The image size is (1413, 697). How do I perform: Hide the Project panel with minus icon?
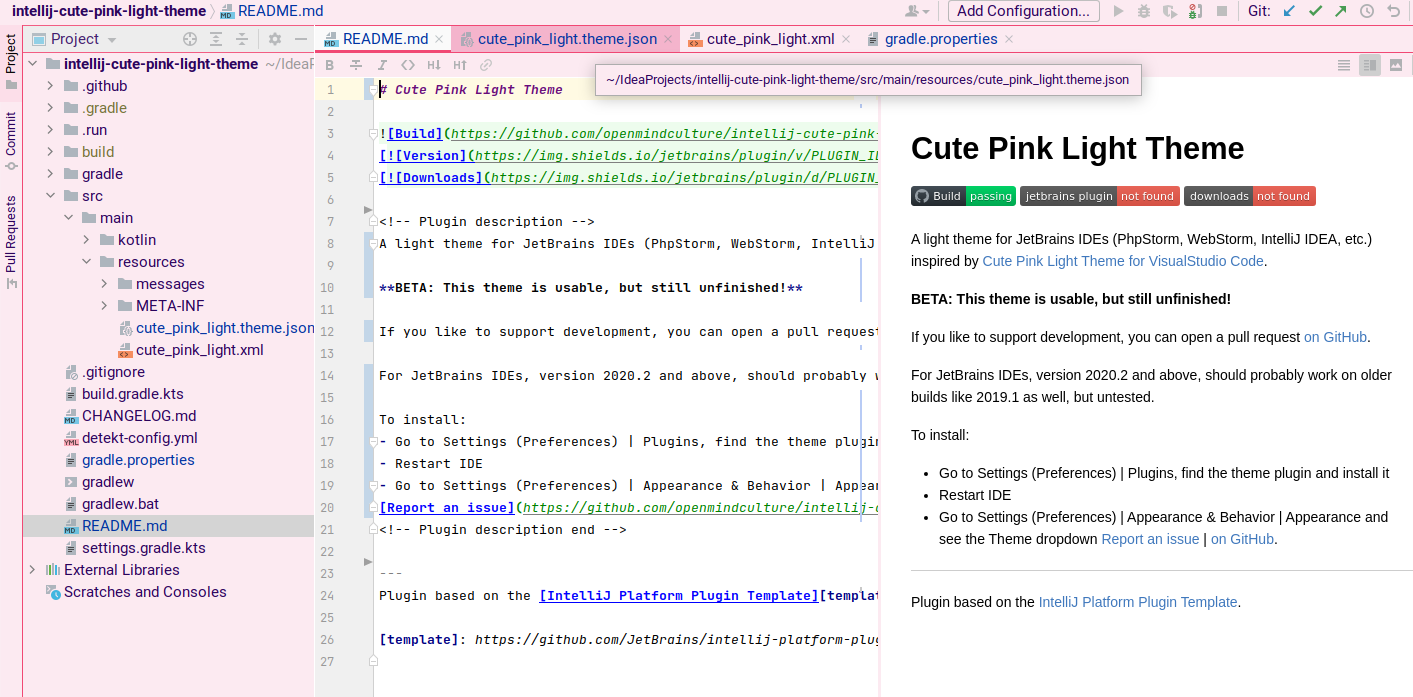pos(300,39)
